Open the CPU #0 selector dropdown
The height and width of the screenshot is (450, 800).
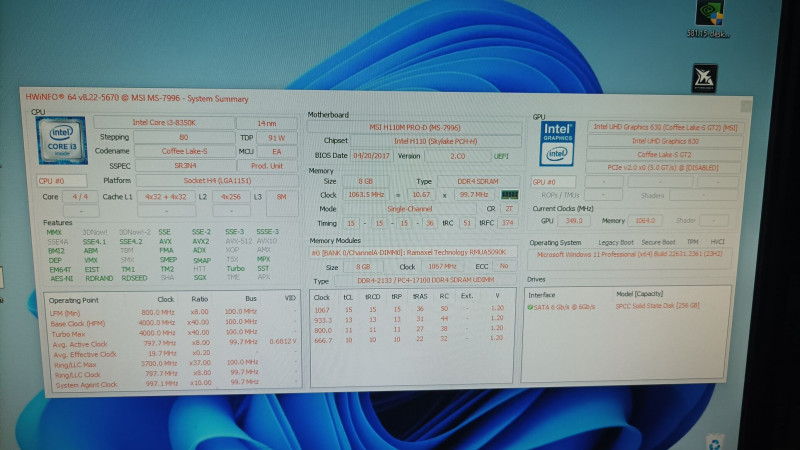point(61,181)
